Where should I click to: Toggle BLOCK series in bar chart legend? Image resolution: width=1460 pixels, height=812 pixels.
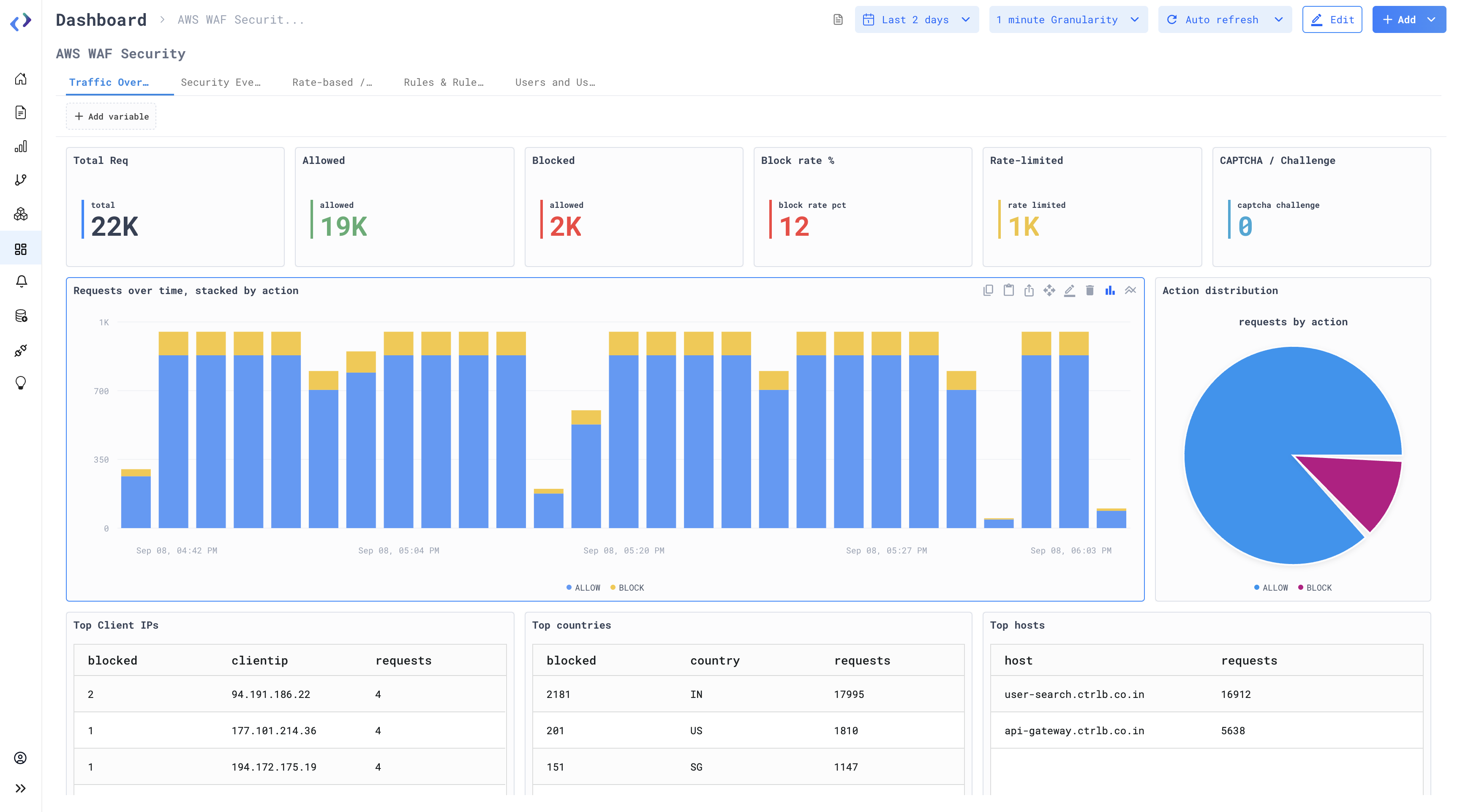click(x=627, y=588)
